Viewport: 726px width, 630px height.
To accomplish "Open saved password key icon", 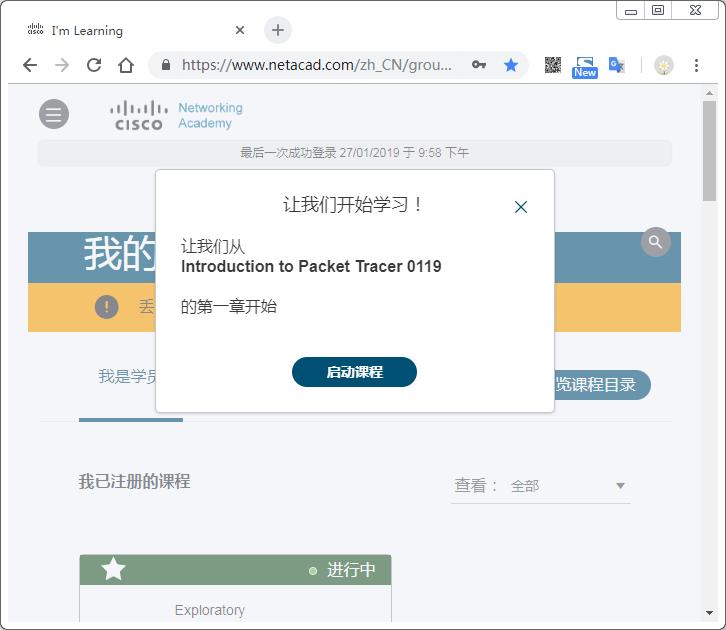I will pyautogui.click(x=479, y=65).
